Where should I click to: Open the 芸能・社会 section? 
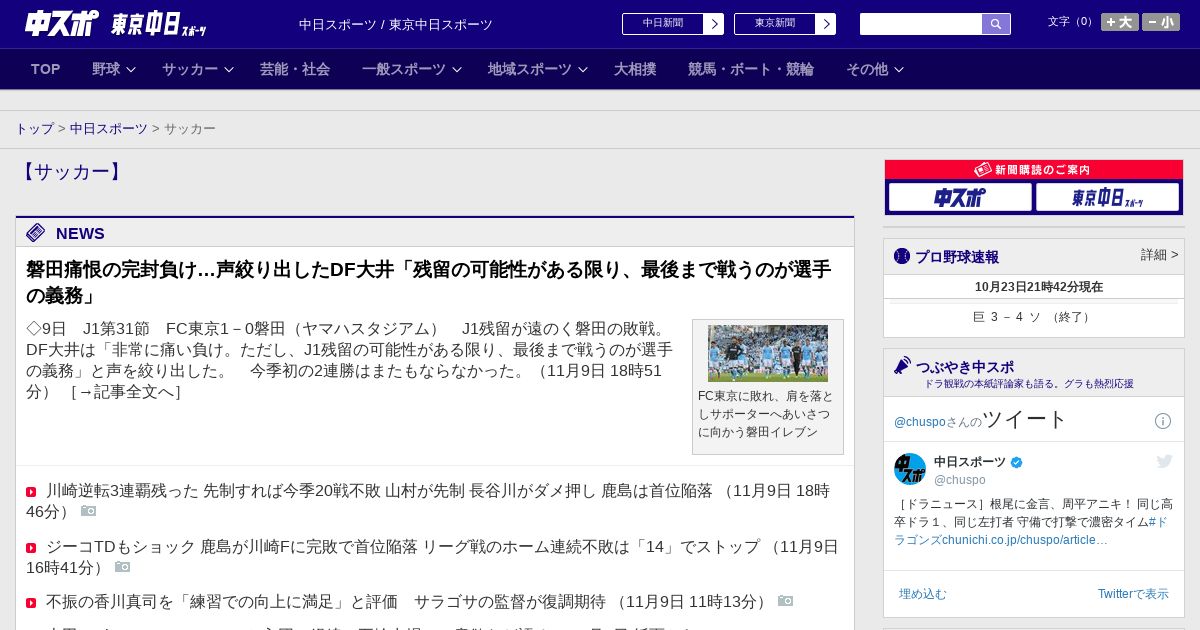point(295,69)
